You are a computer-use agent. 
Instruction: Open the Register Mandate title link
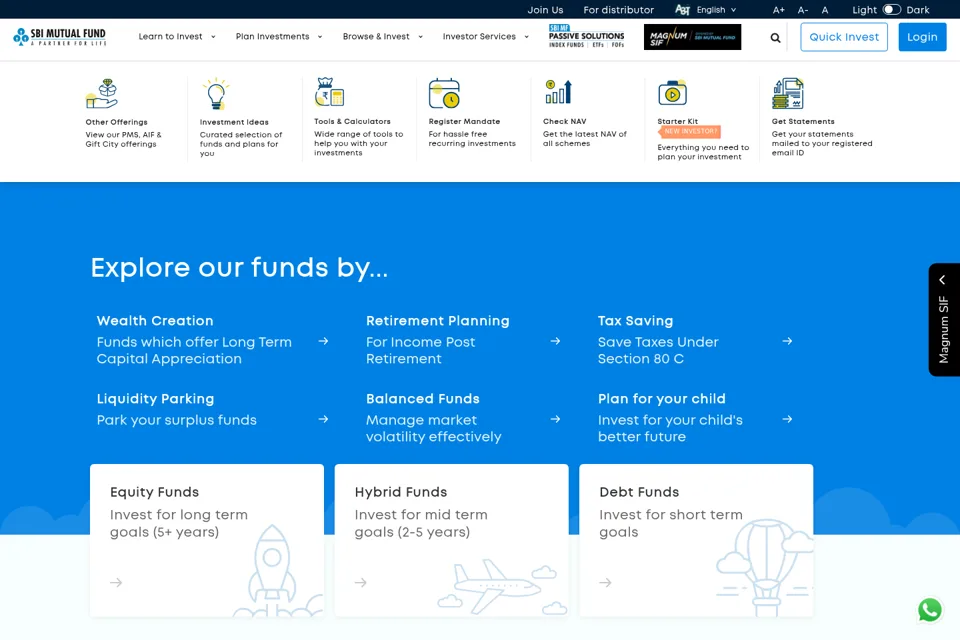pyautogui.click(x=464, y=121)
